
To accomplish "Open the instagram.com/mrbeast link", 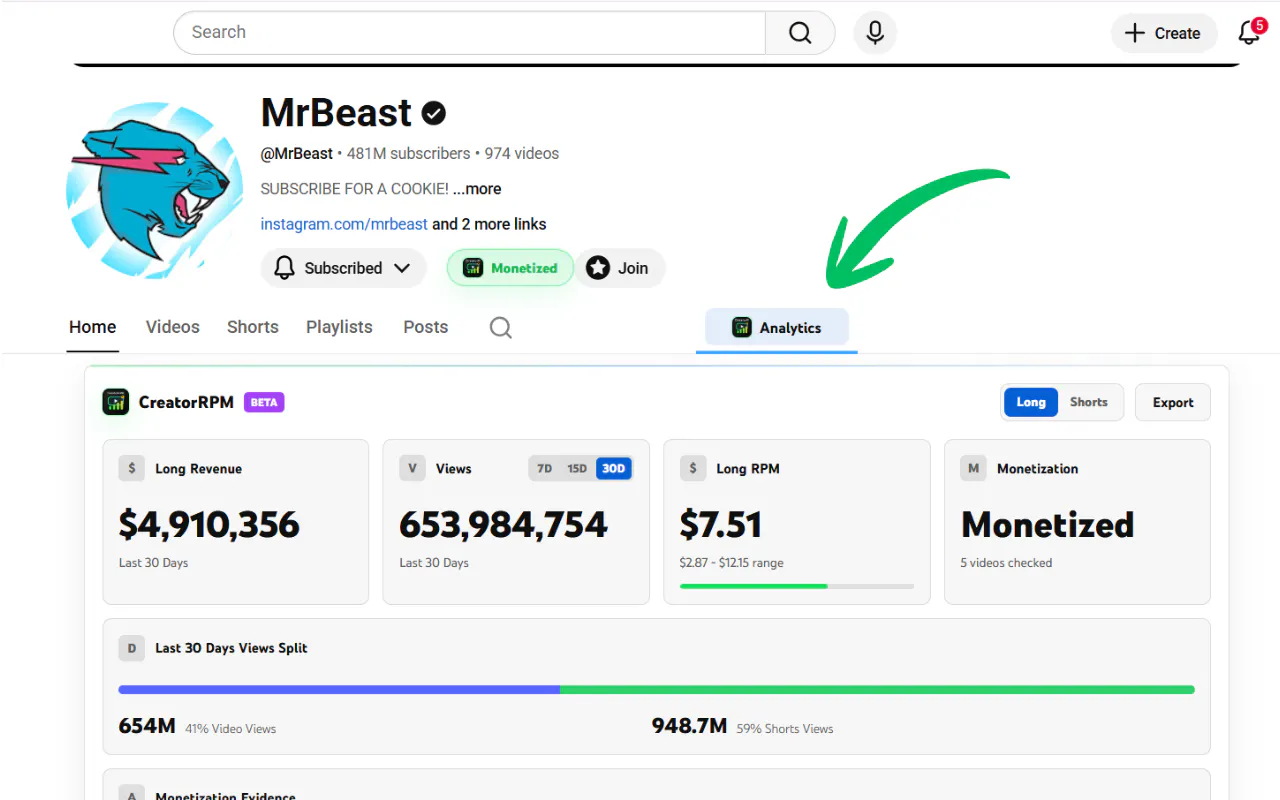I will tap(344, 224).
